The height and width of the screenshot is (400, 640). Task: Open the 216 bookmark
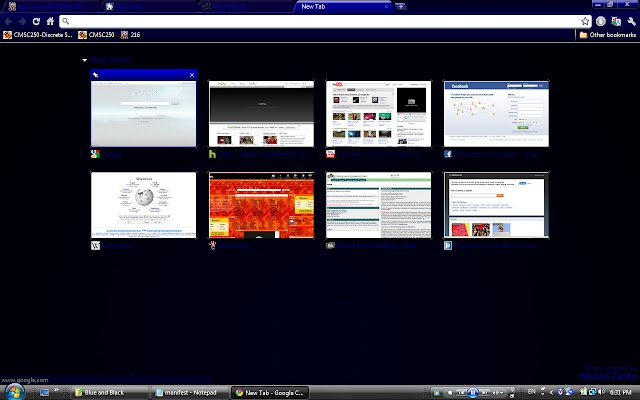pos(131,35)
